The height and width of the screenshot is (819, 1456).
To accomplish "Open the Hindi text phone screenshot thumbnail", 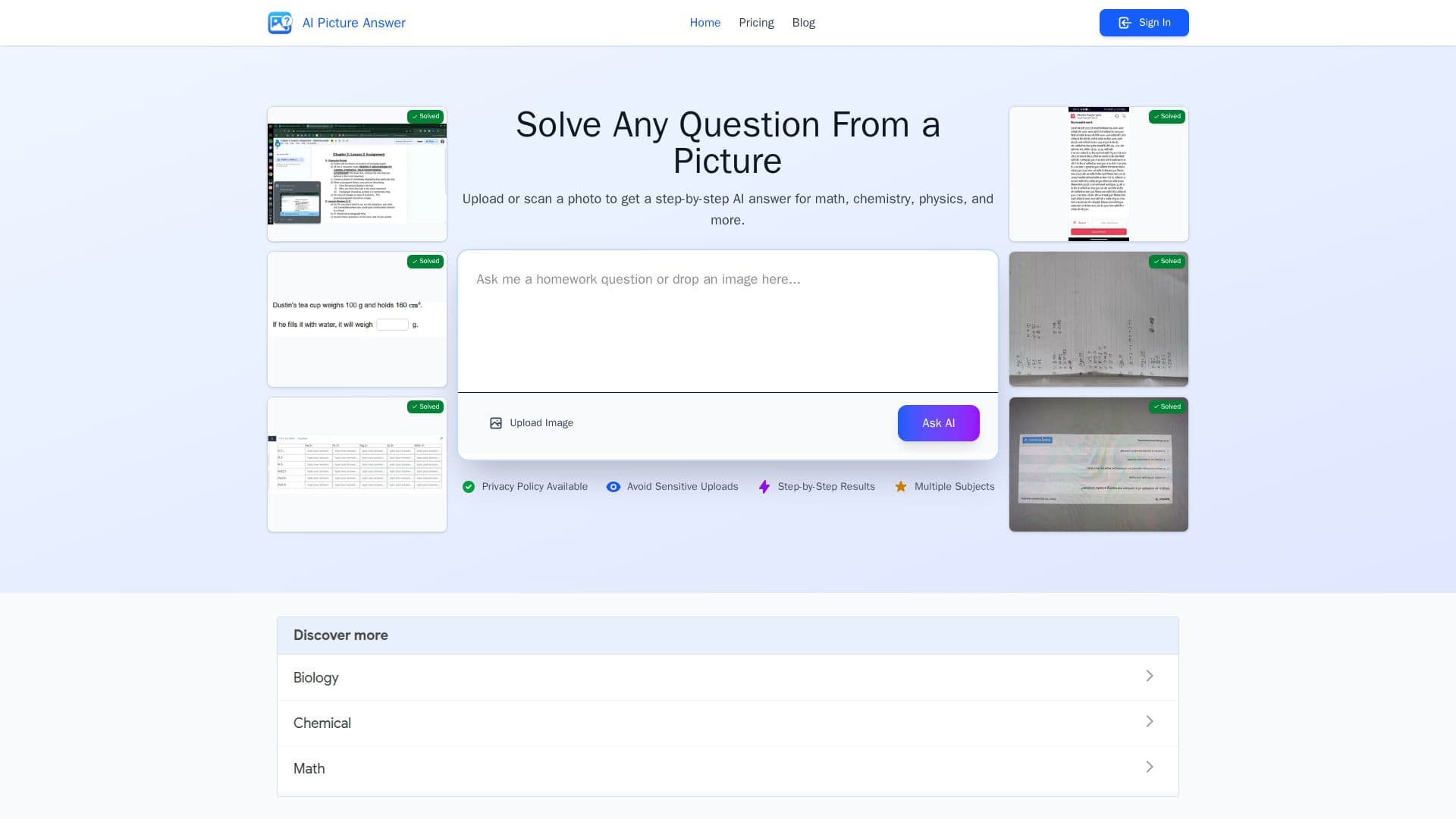I will (1099, 174).
